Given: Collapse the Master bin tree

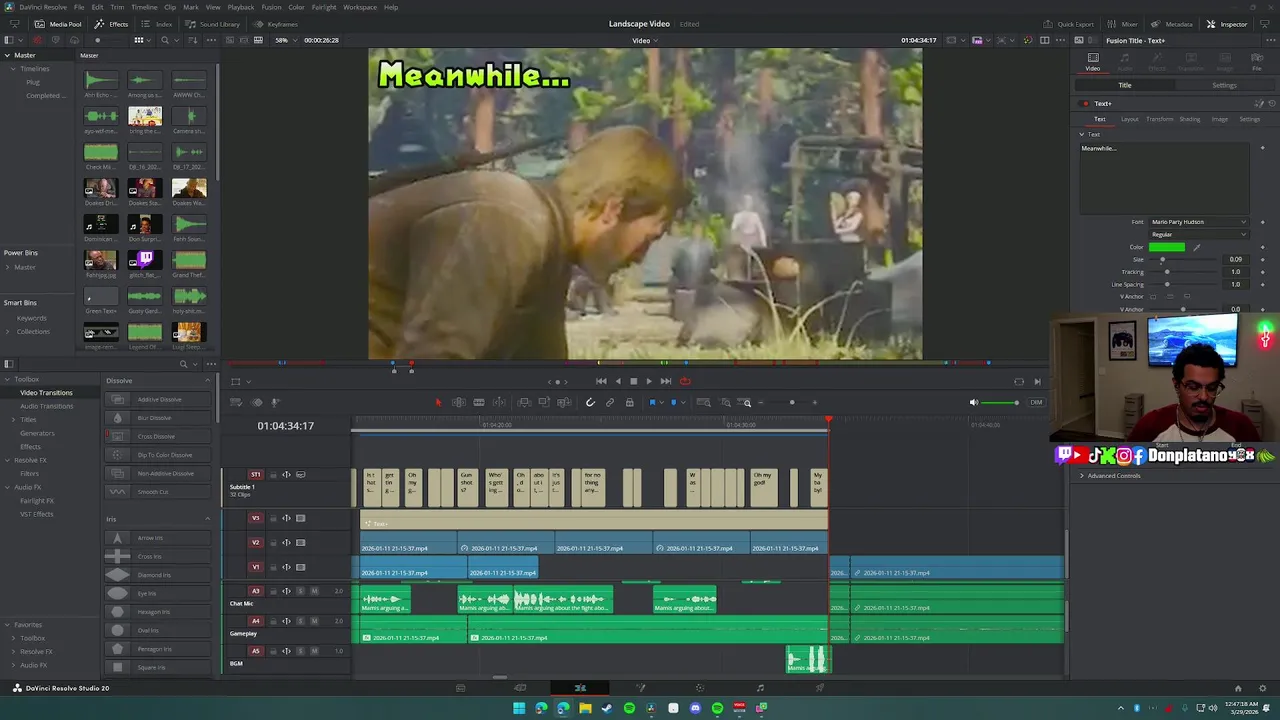Looking at the screenshot, I should pos(7,55).
